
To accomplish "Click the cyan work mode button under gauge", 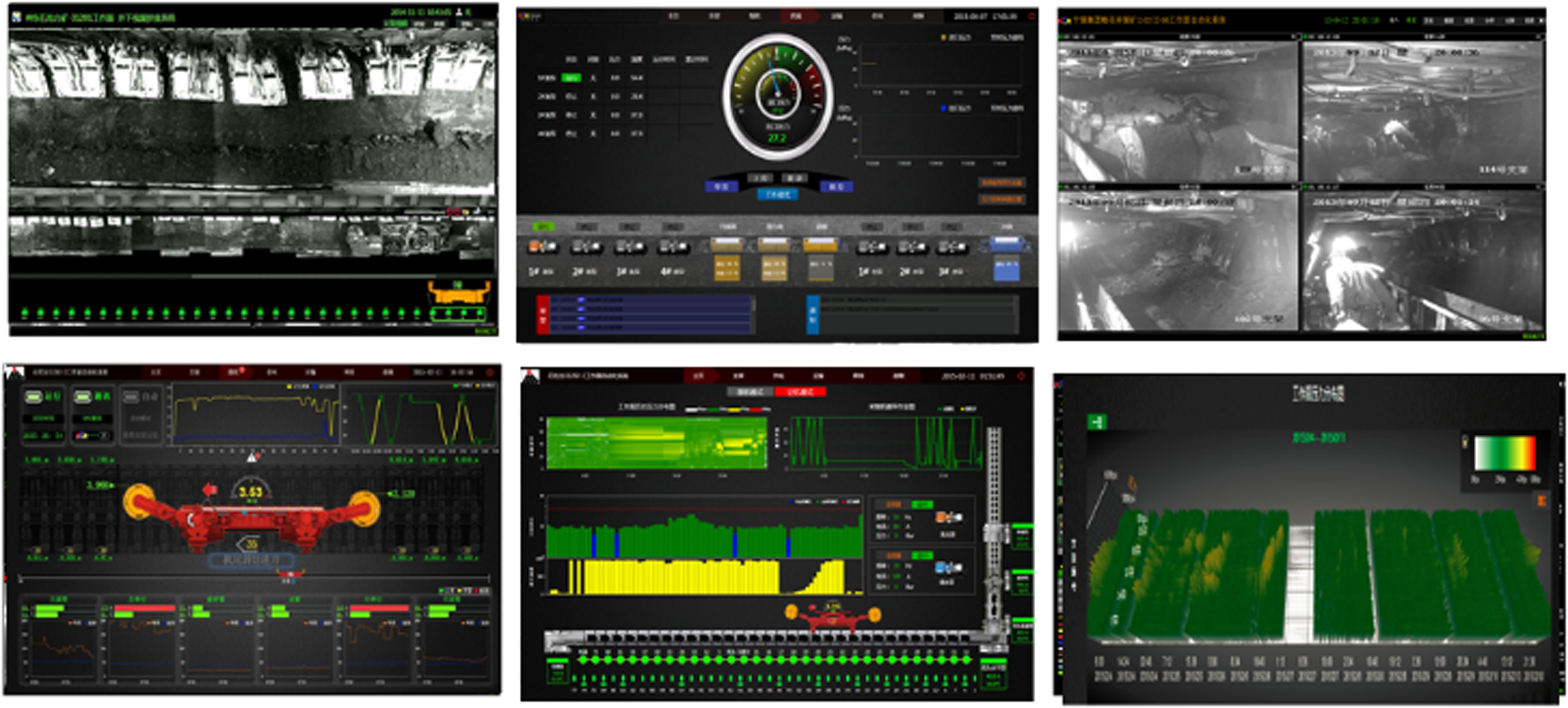I will pyautogui.click(x=777, y=195).
